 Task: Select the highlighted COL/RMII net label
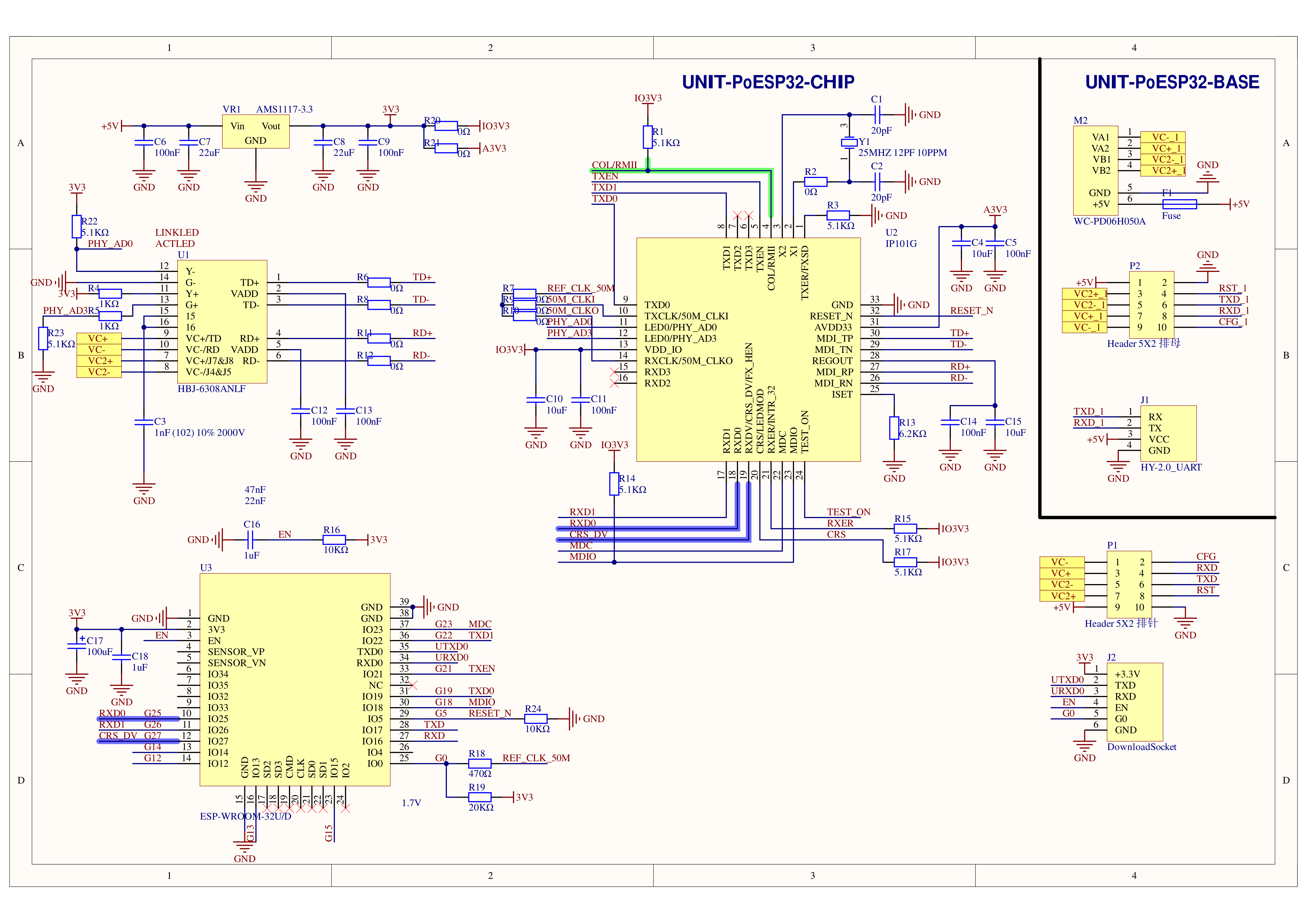click(x=614, y=165)
